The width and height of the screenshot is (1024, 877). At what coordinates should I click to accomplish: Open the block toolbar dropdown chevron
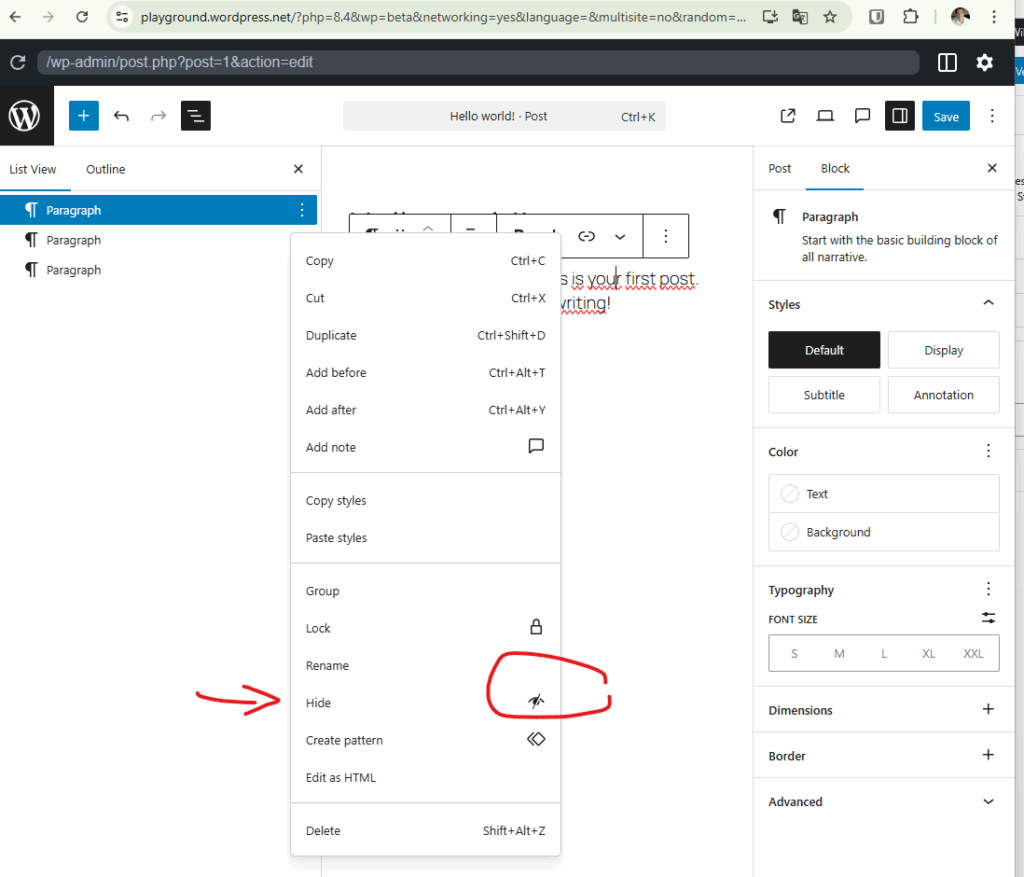620,236
